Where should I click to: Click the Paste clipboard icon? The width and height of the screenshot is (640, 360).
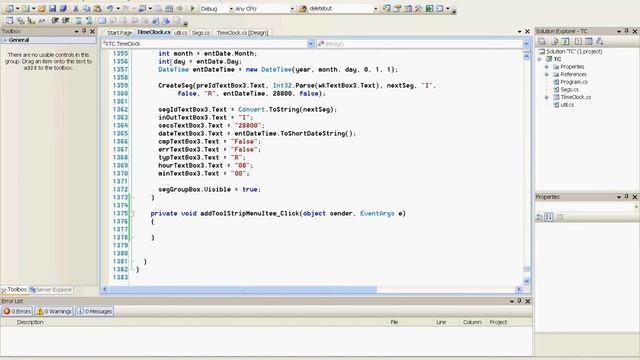click(97, 8)
